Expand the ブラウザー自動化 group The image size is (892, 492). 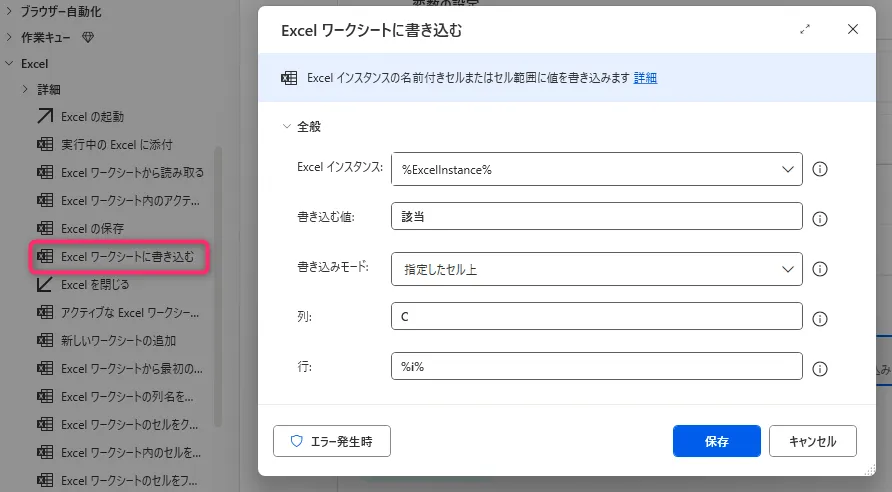point(10,12)
